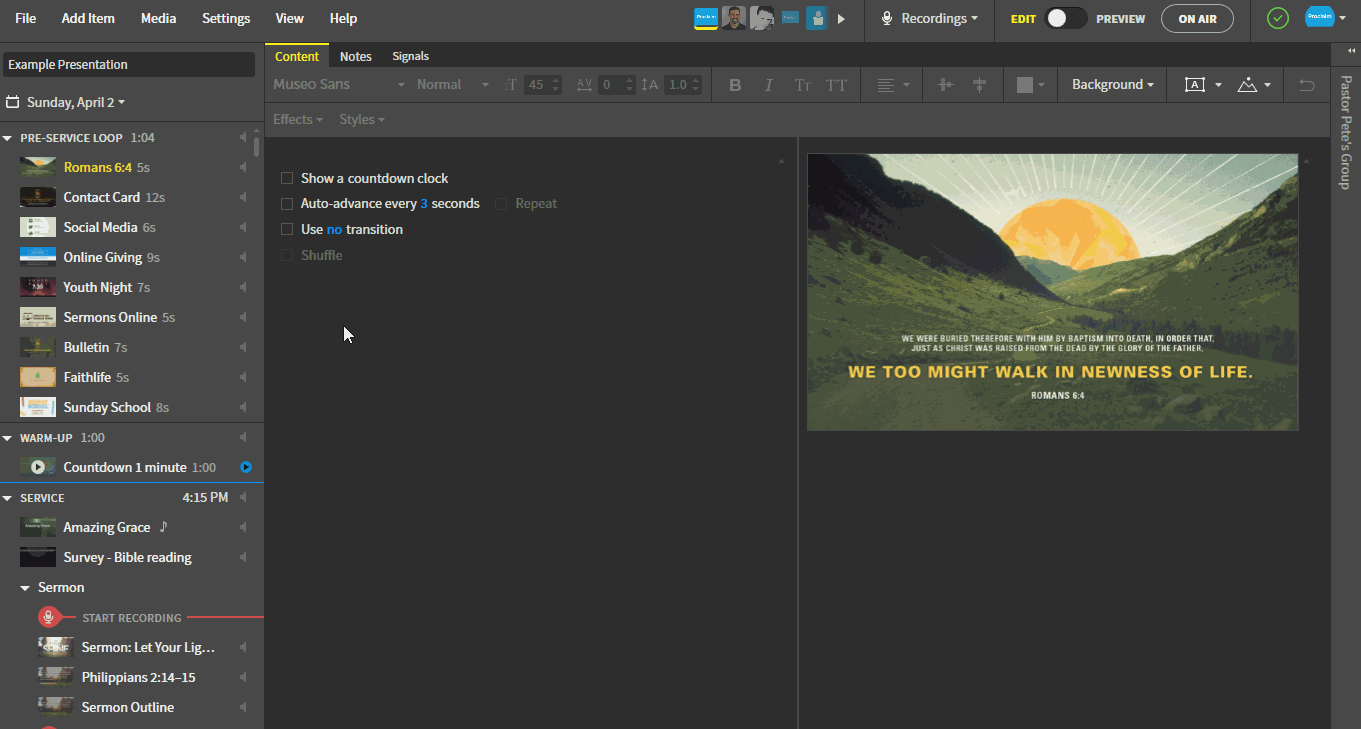Open the Effects dropdown
The image size is (1361, 729).
coord(298,119)
